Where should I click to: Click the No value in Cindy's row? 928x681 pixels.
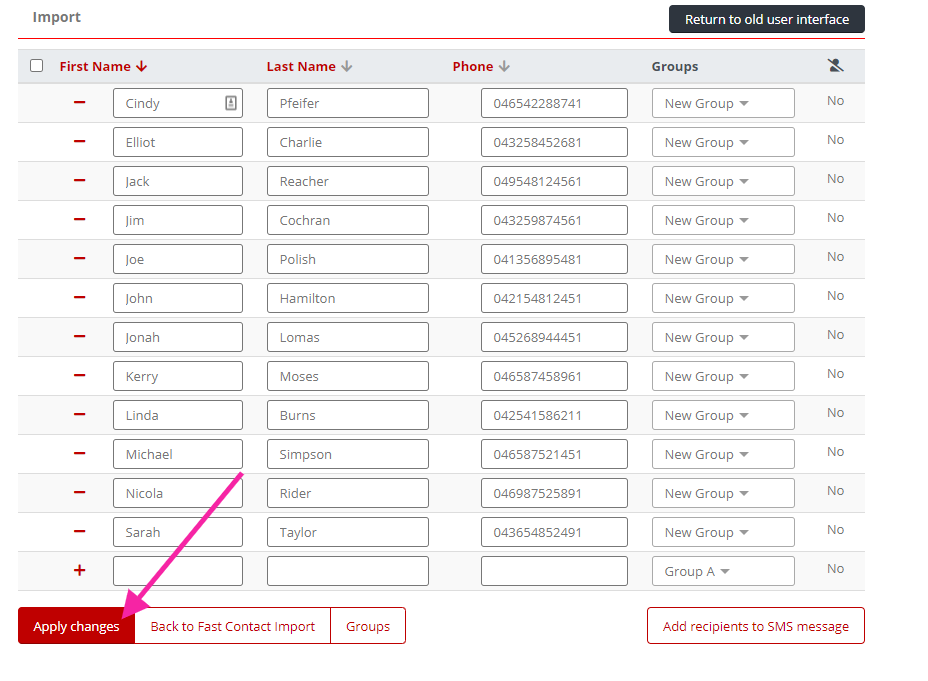(835, 101)
